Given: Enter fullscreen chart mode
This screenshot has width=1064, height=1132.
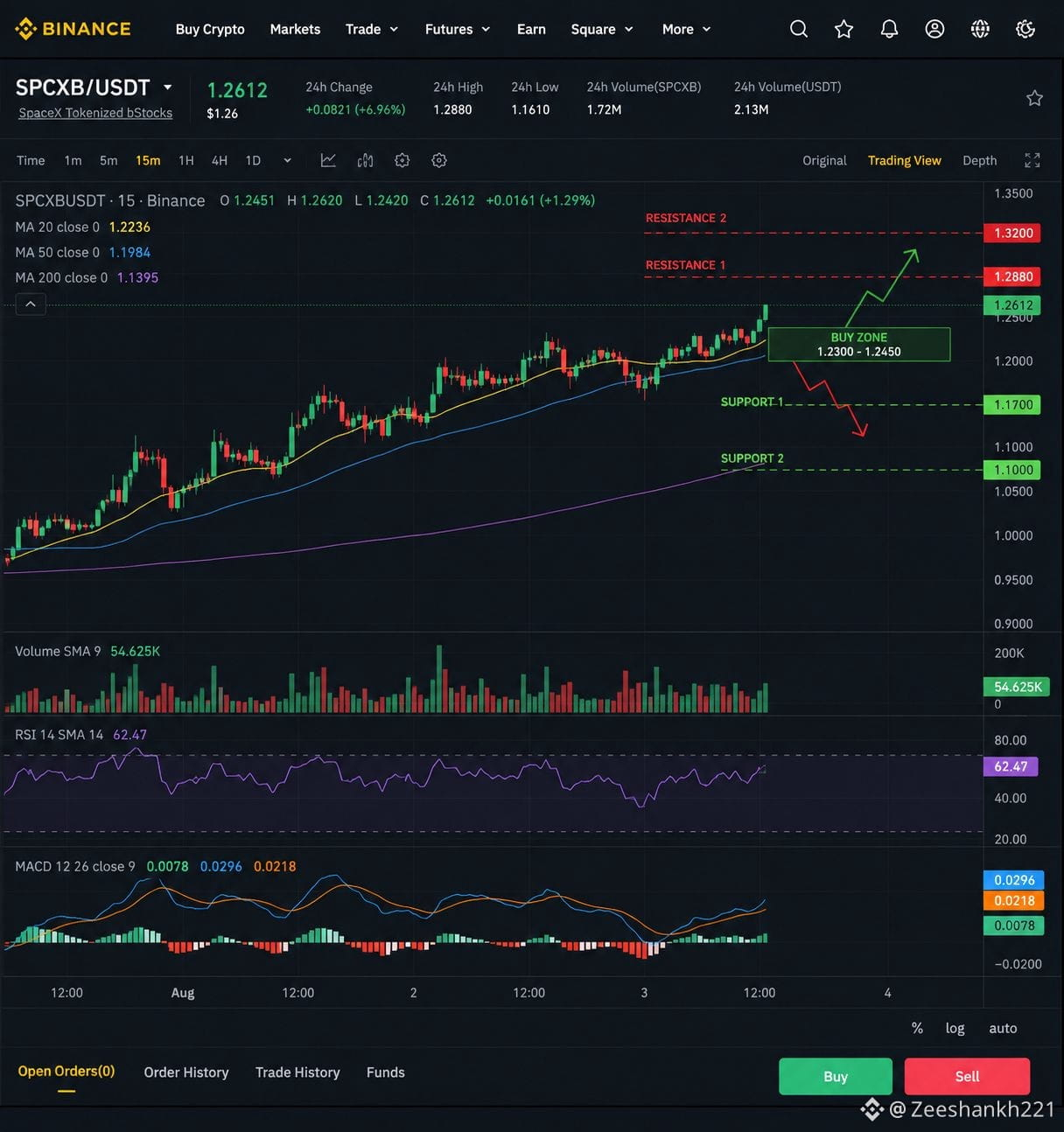Looking at the screenshot, I should point(1032,160).
